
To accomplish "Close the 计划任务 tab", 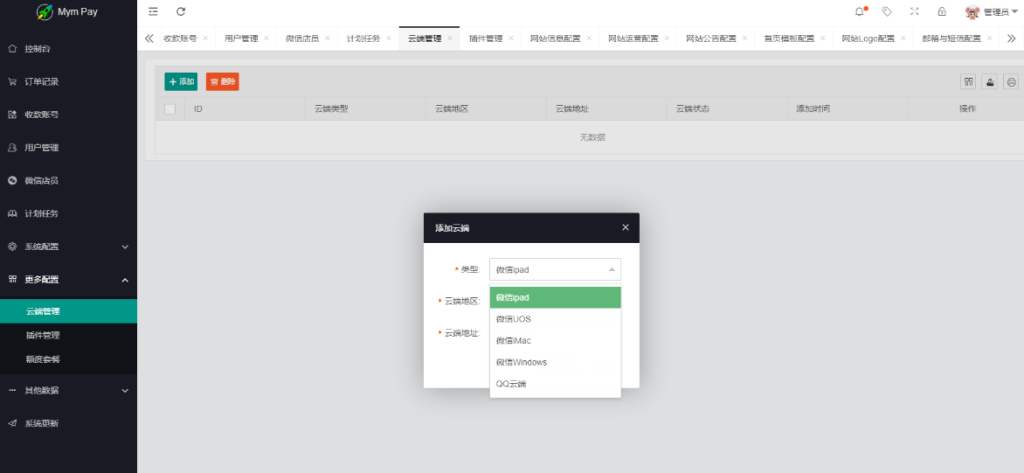I will point(389,39).
